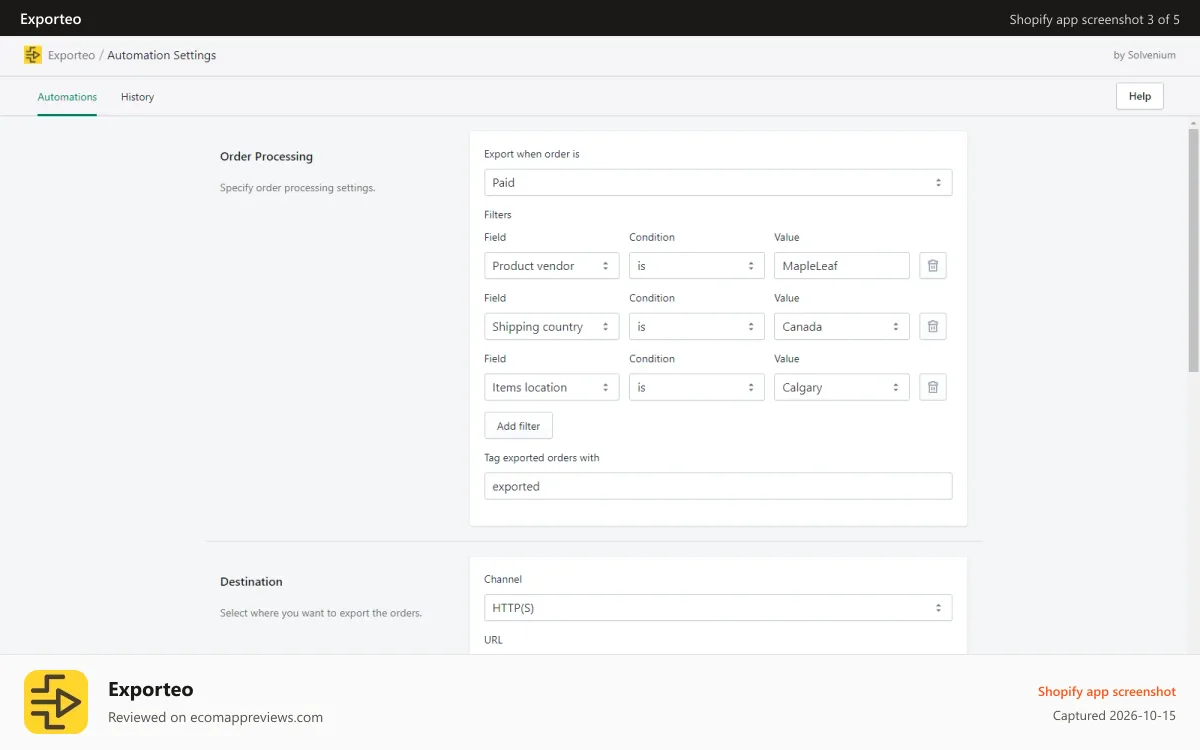The height and width of the screenshot is (750, 1200).
Task: Click the page vertical scrollbar
Action: 1193,250
